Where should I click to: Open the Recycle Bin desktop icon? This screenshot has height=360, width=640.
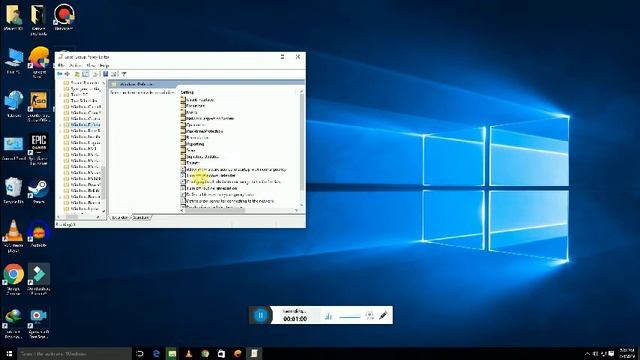click(x=13, y=191)
